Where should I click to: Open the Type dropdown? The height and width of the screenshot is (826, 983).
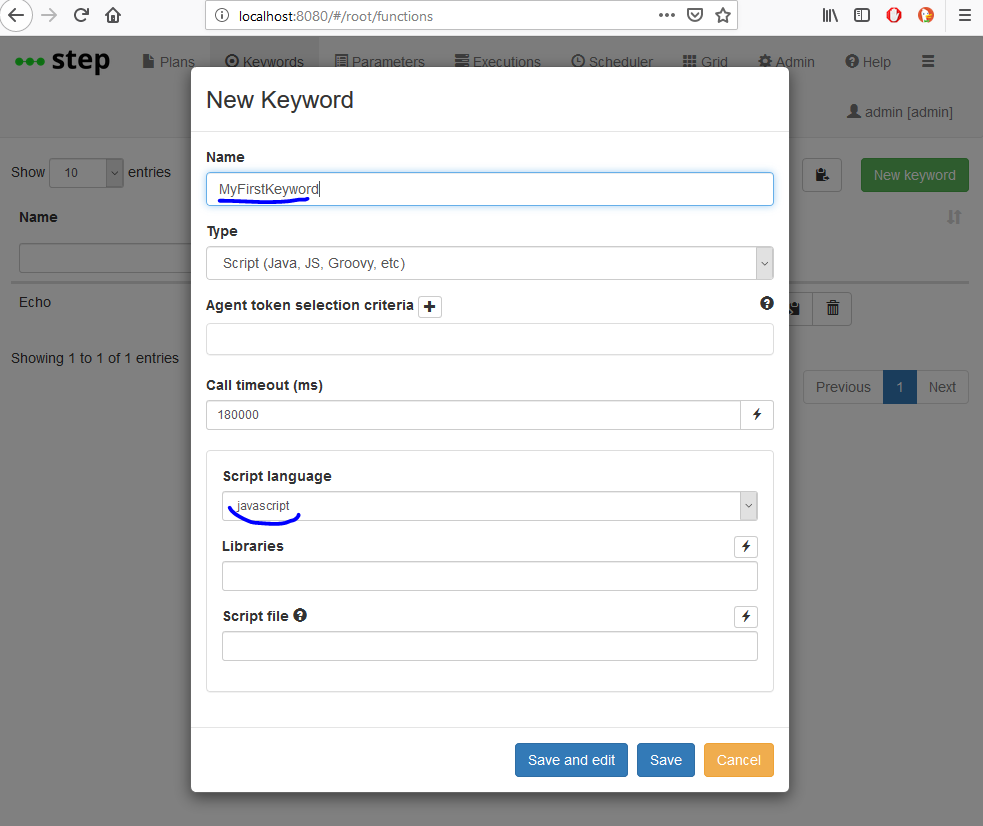point(490,263)
